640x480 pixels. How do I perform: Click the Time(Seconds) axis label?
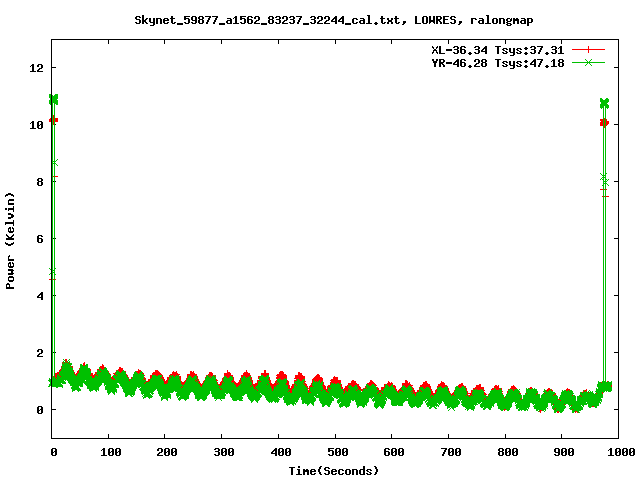[x=334, y=471]
